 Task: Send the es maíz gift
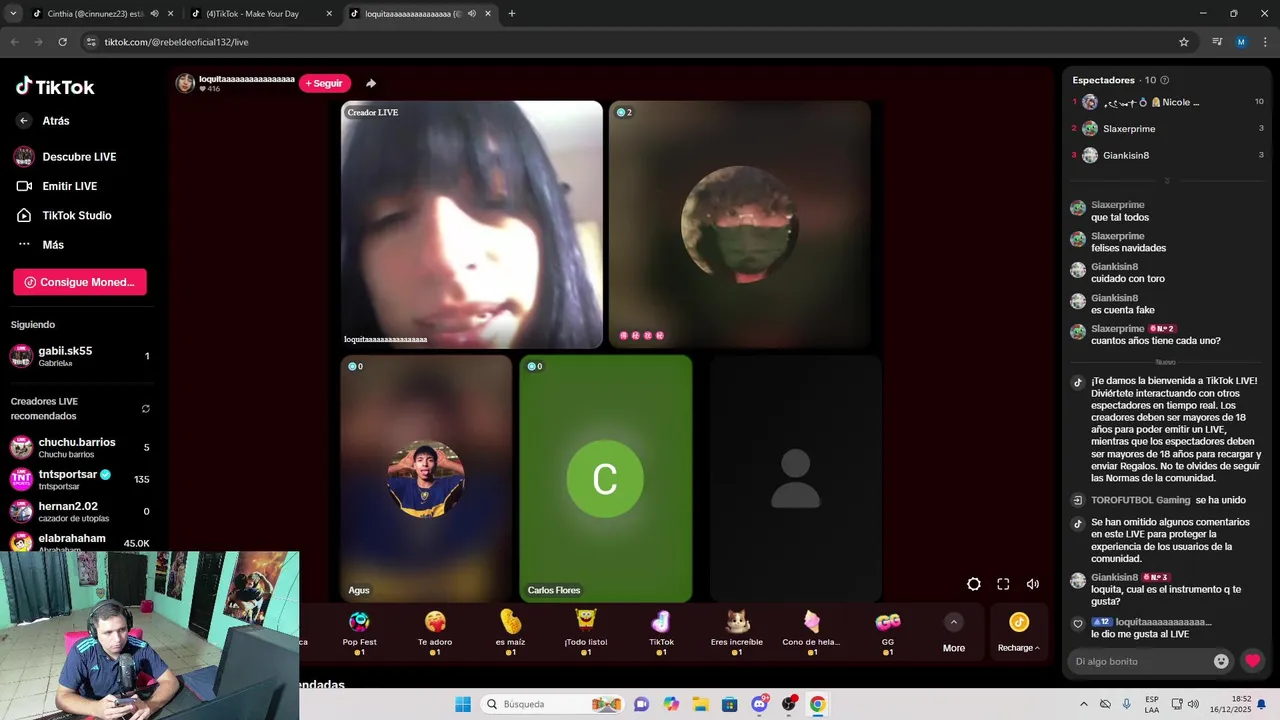(x=510, y=631)
